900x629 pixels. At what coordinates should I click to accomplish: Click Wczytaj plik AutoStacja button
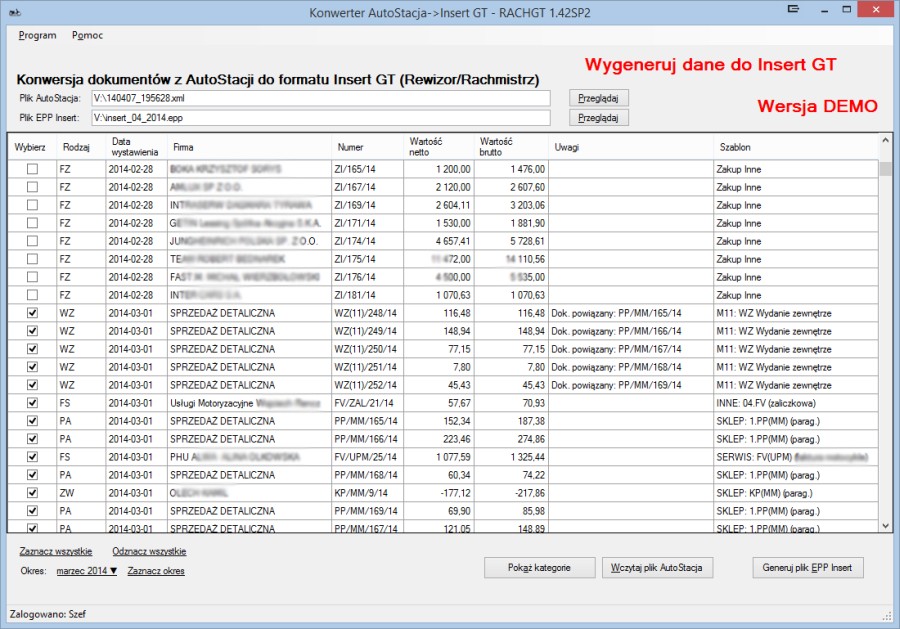point(657,568)
